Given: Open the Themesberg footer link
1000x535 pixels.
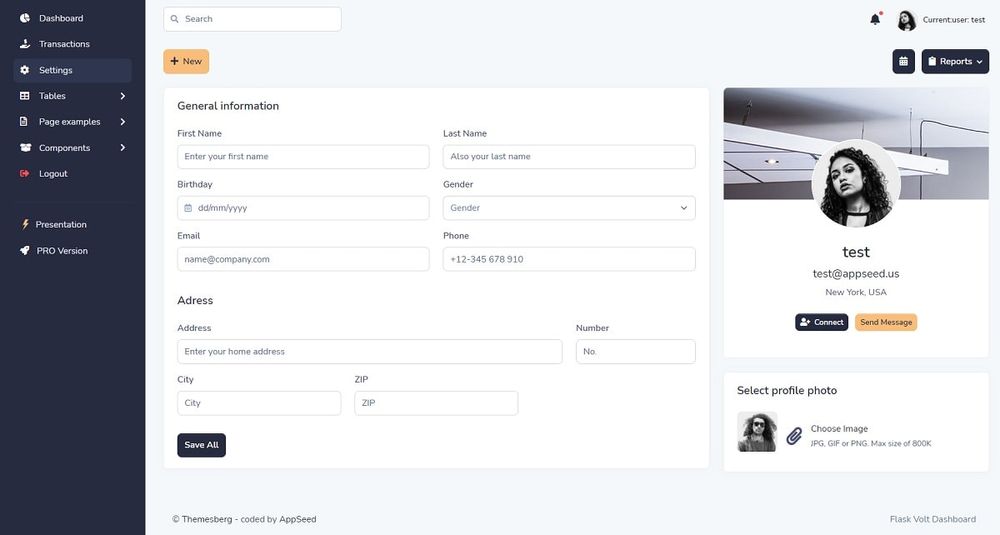Looking at the screenshot, I should [207, 519].
